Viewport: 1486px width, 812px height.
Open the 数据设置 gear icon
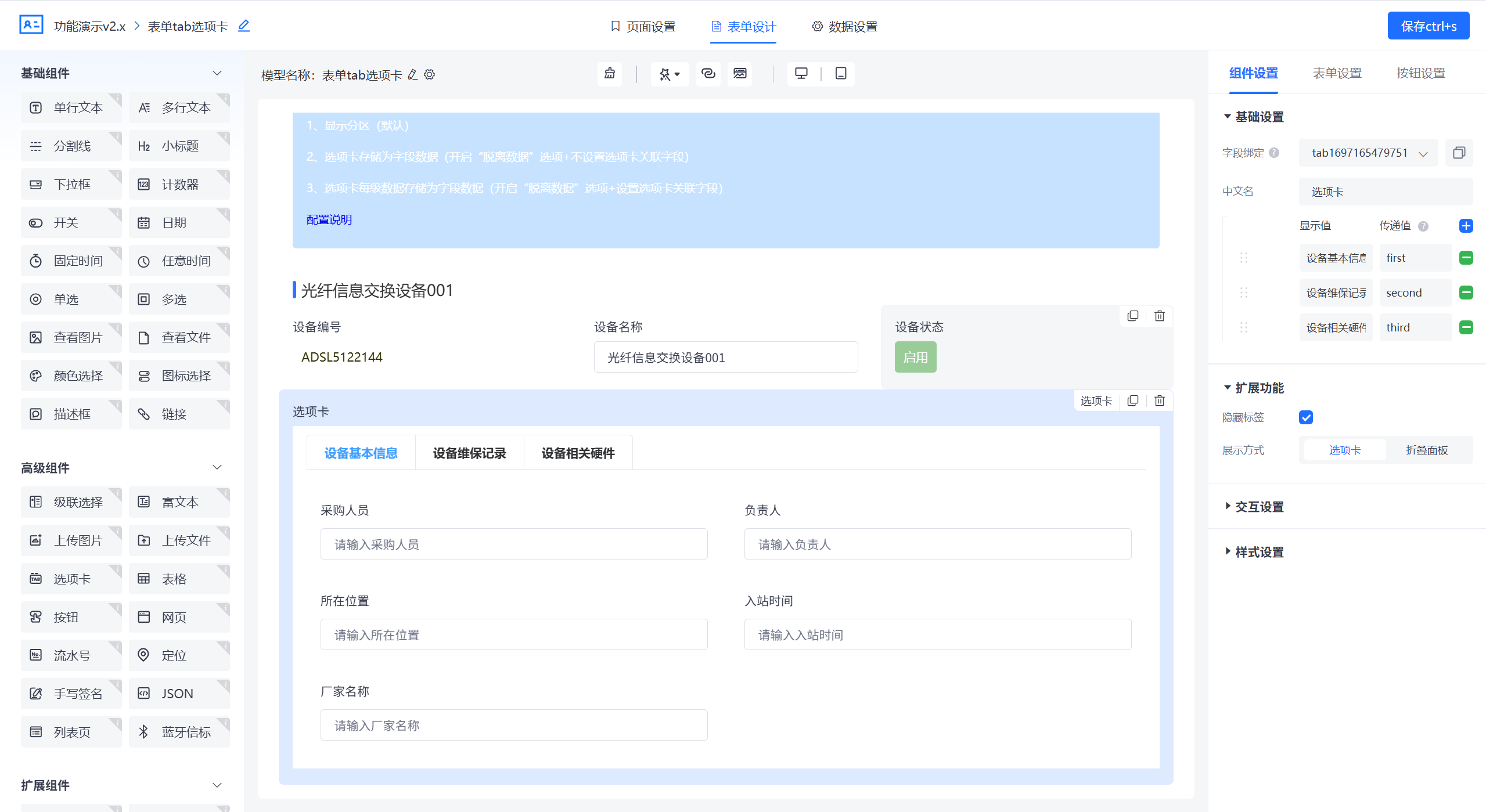[x=816, y=26]
